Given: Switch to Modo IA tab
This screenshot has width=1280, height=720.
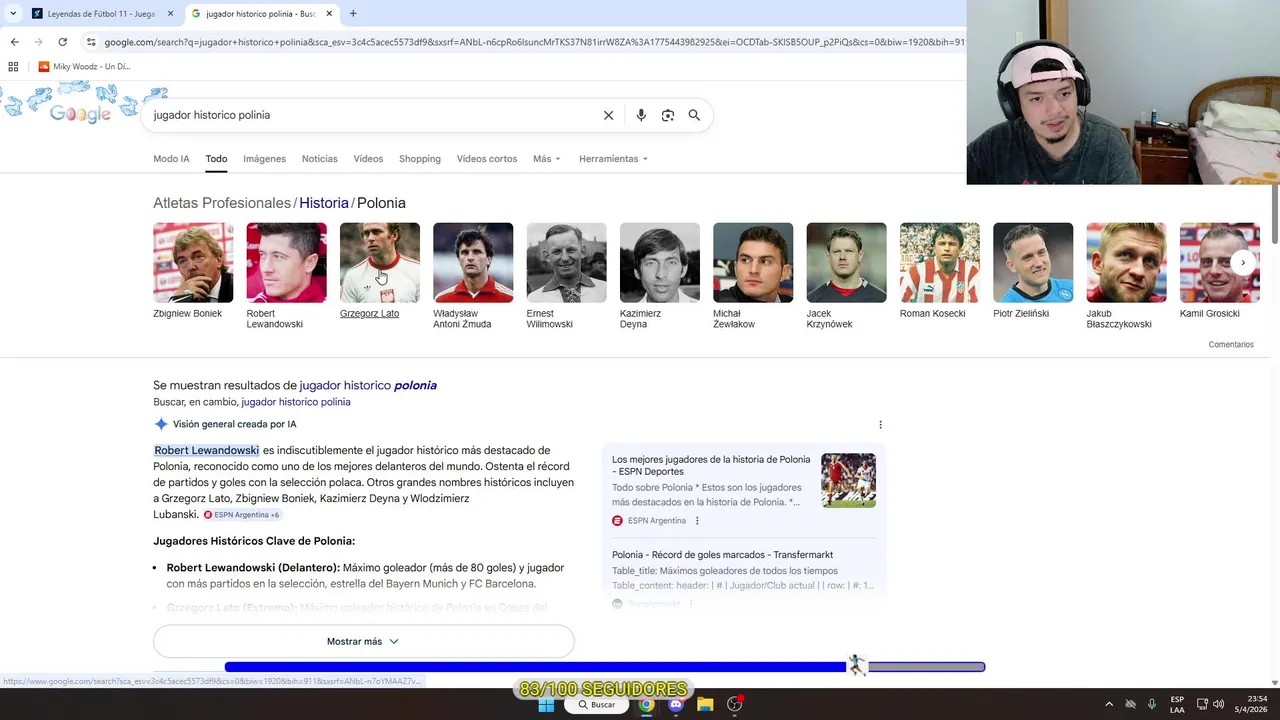Looking at the screenshot, I should (171, 159).
